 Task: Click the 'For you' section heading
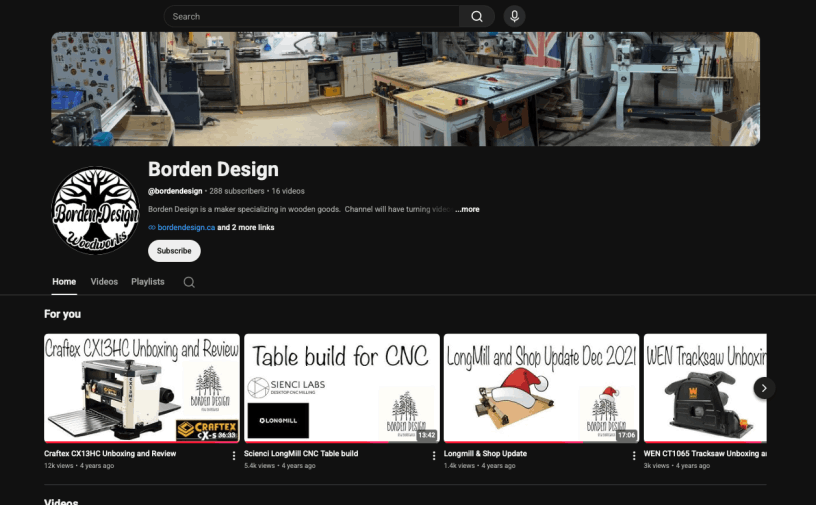62,314
